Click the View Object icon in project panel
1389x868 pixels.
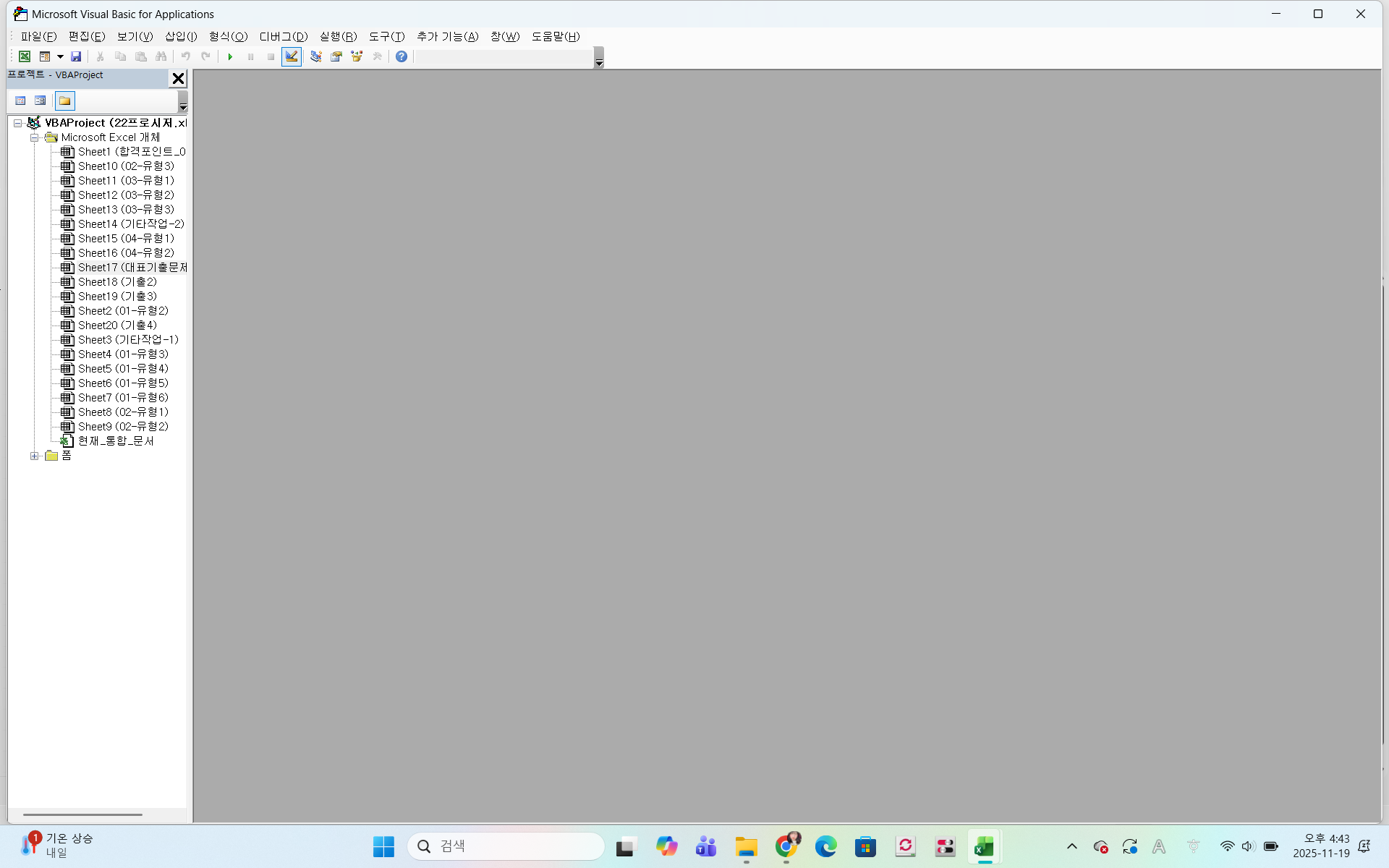(x=41, y=101)
